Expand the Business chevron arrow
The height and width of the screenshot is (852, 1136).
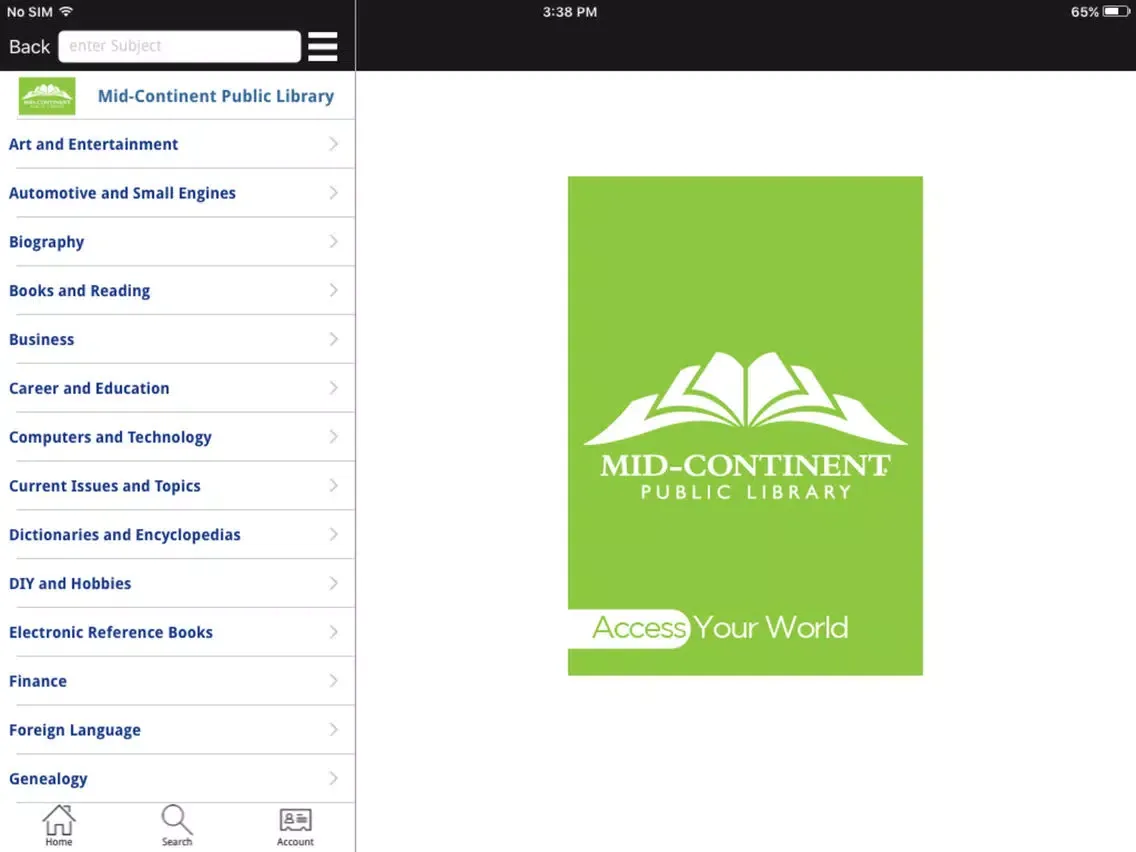(x=333, y=339)
